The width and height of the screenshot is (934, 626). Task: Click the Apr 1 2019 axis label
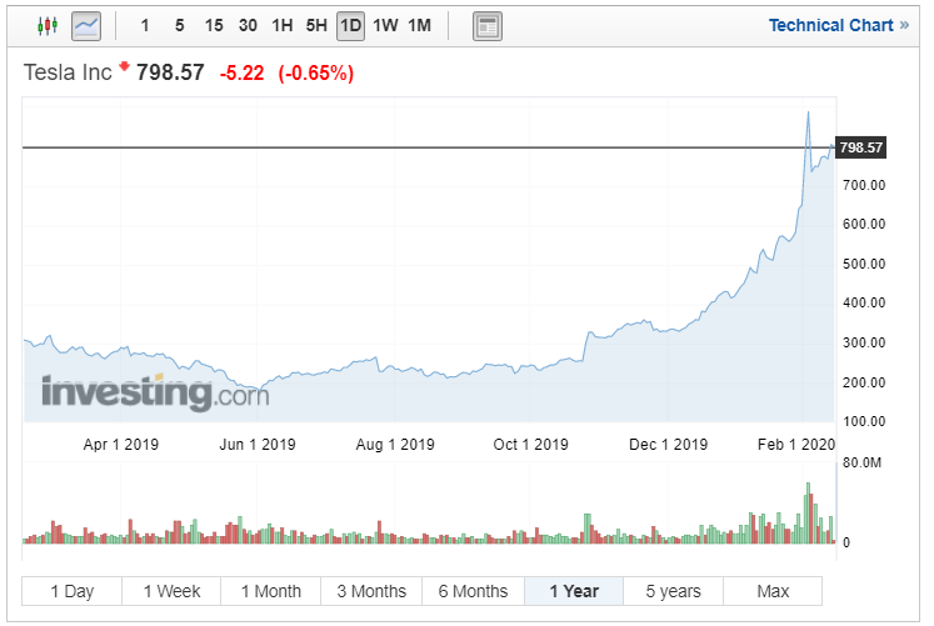(x=121, y=444)
